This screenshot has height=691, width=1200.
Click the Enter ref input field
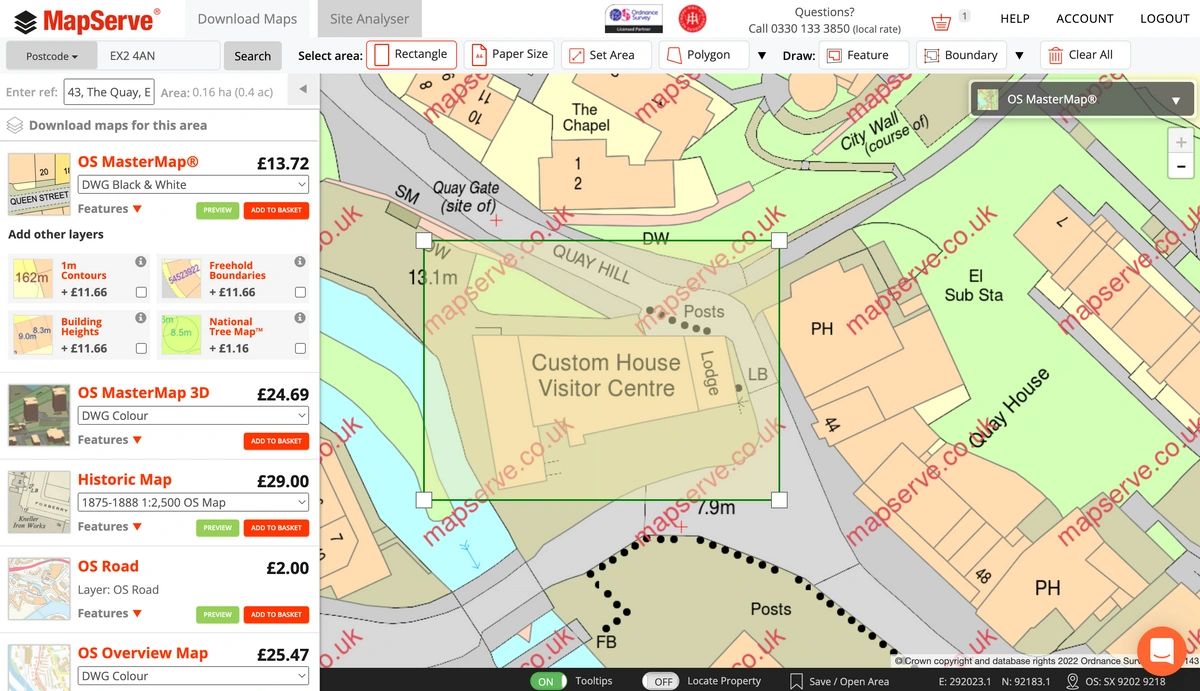109,92
